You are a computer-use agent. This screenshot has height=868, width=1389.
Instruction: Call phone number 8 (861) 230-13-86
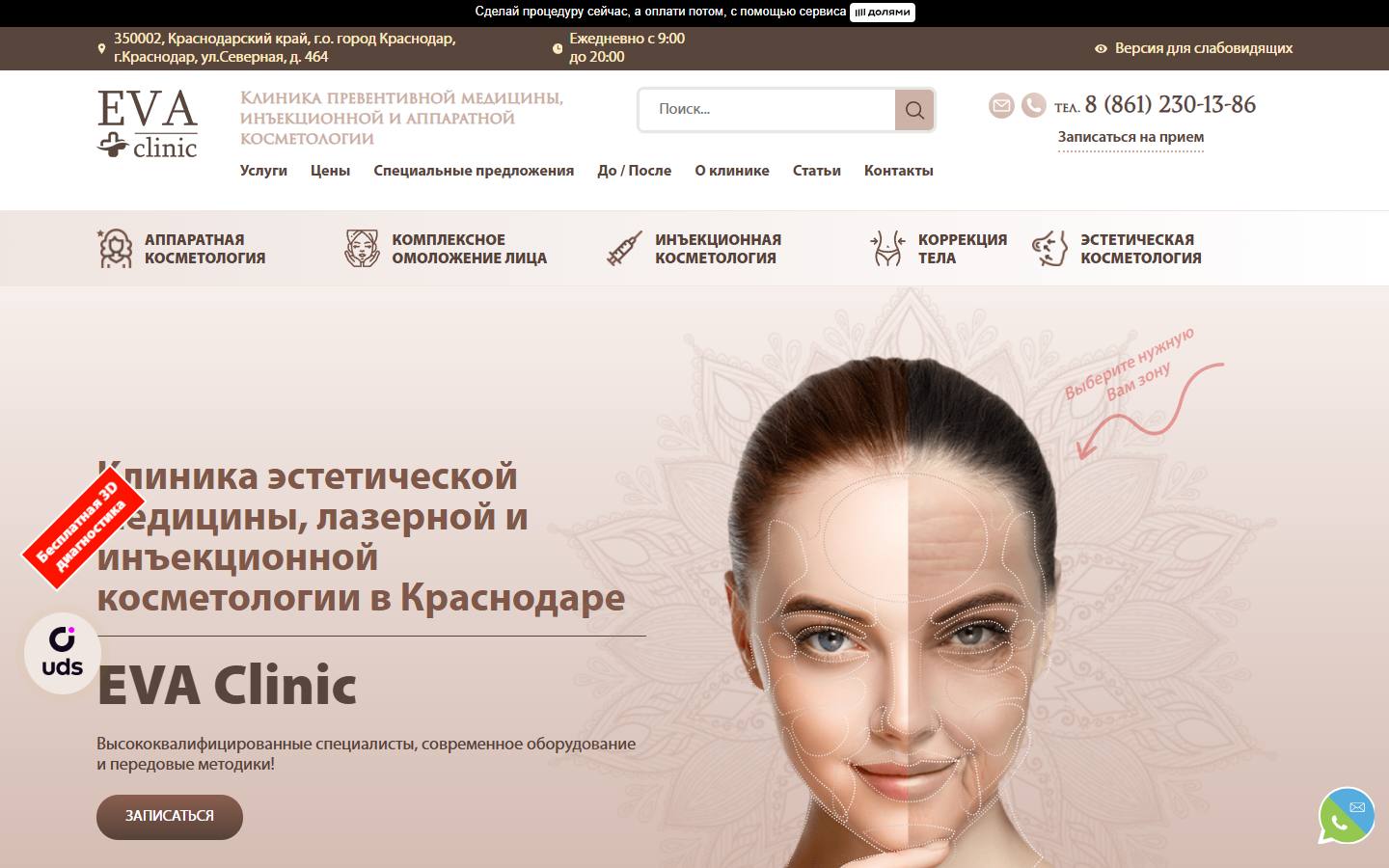(1170, 104)
